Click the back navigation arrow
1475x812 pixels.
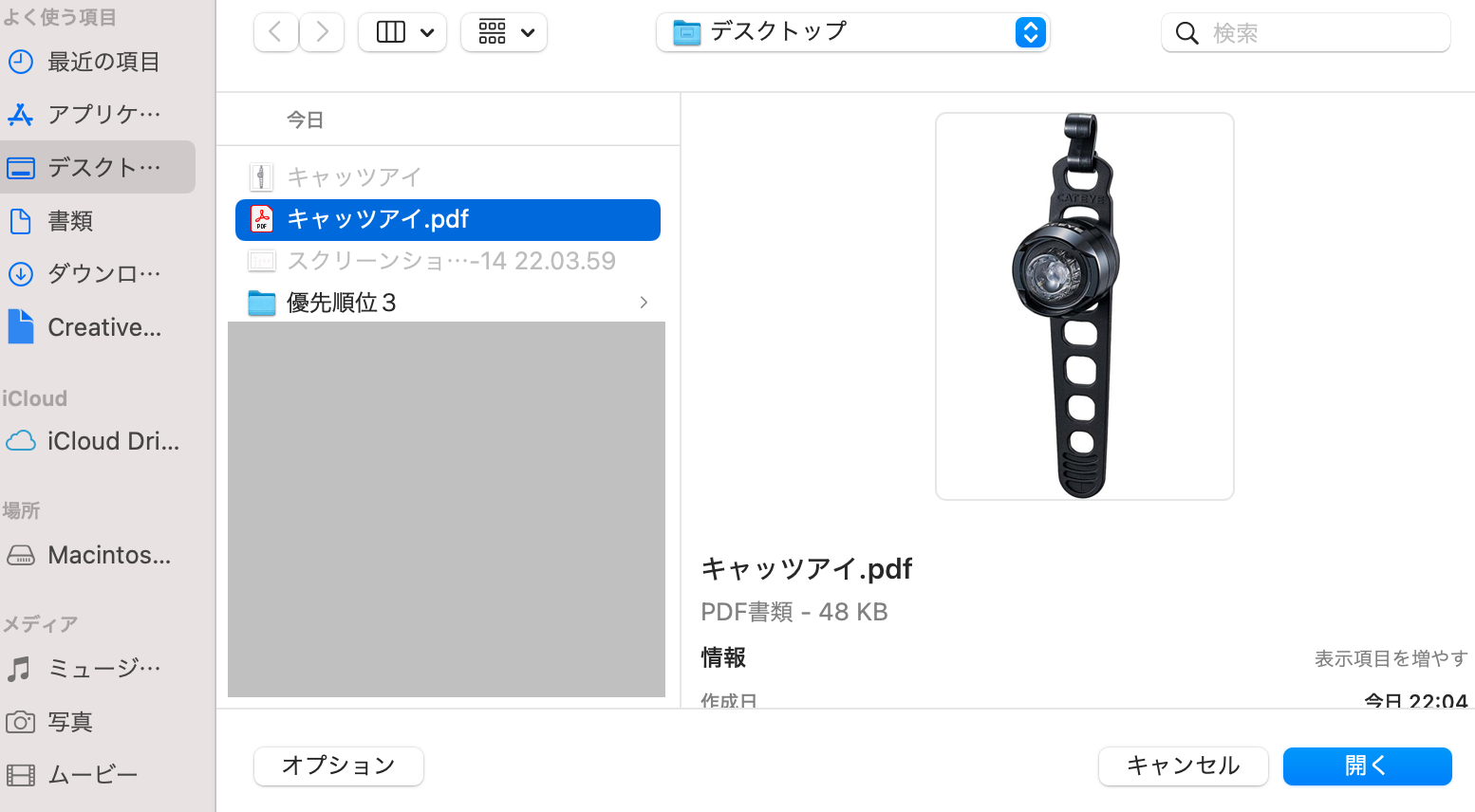click(276, 32)
